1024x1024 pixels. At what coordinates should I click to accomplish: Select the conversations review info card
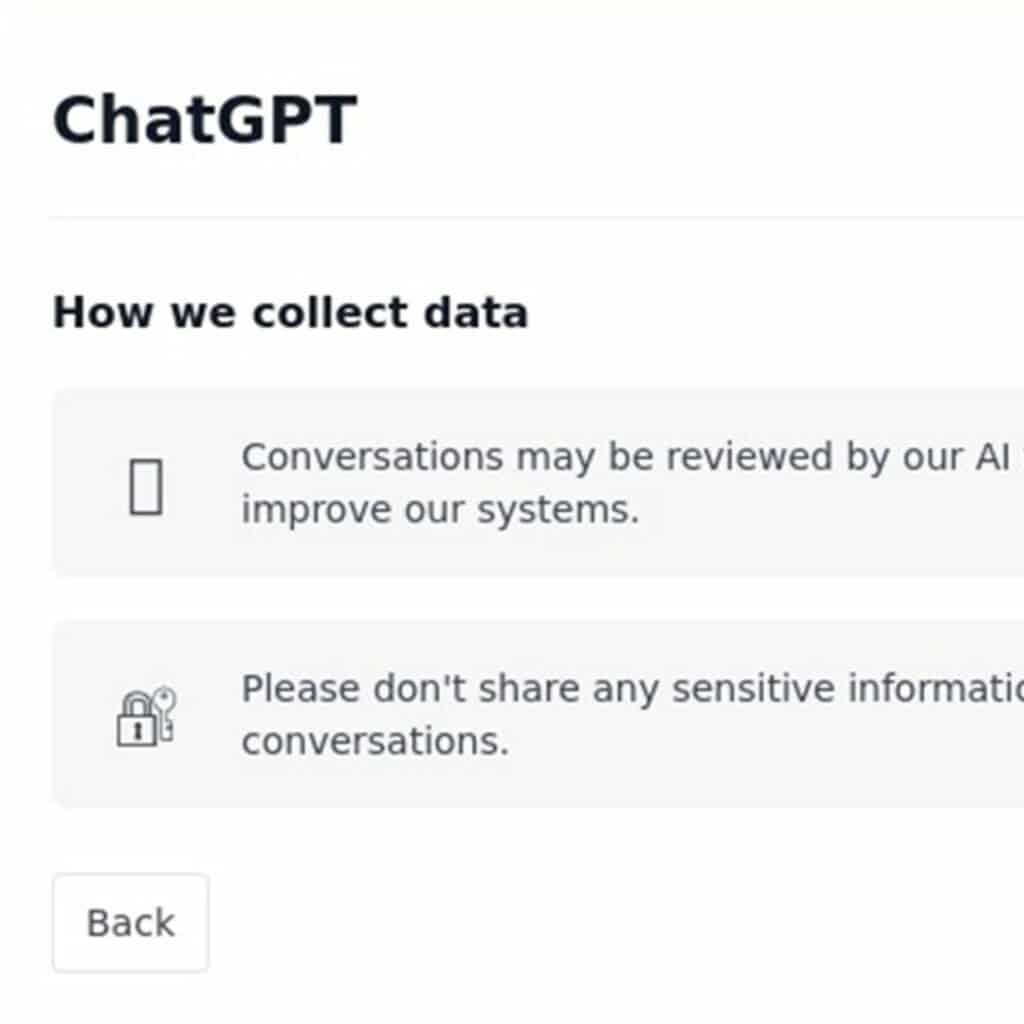(538, 483)
